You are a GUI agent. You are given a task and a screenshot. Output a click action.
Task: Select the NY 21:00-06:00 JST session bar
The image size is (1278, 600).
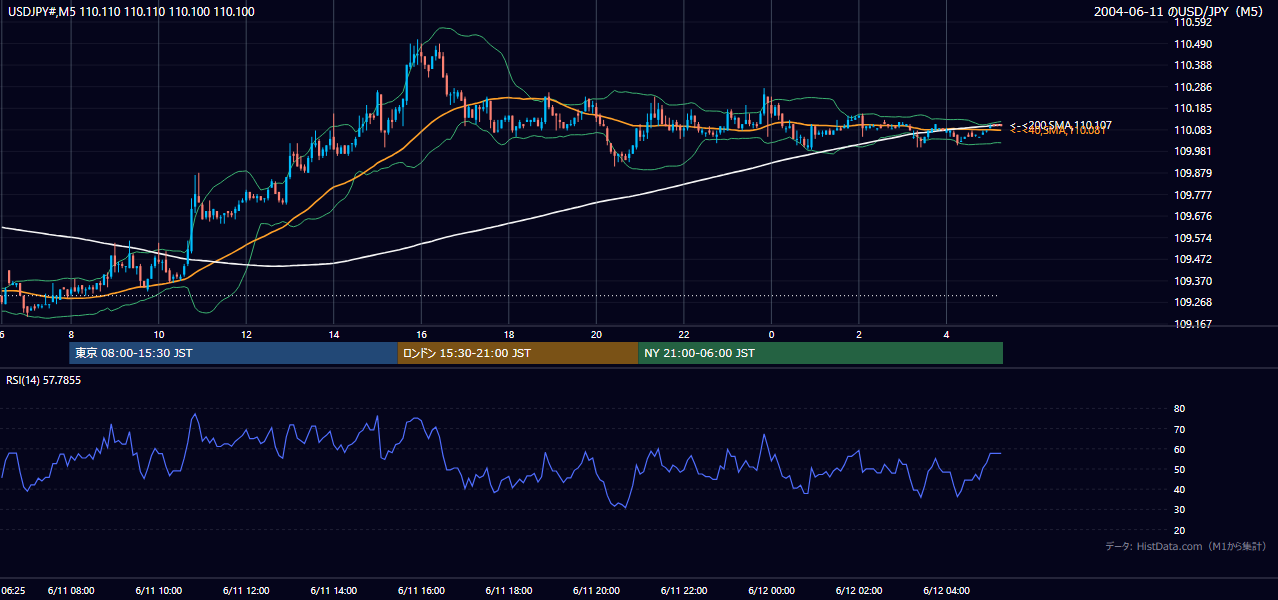820,353
